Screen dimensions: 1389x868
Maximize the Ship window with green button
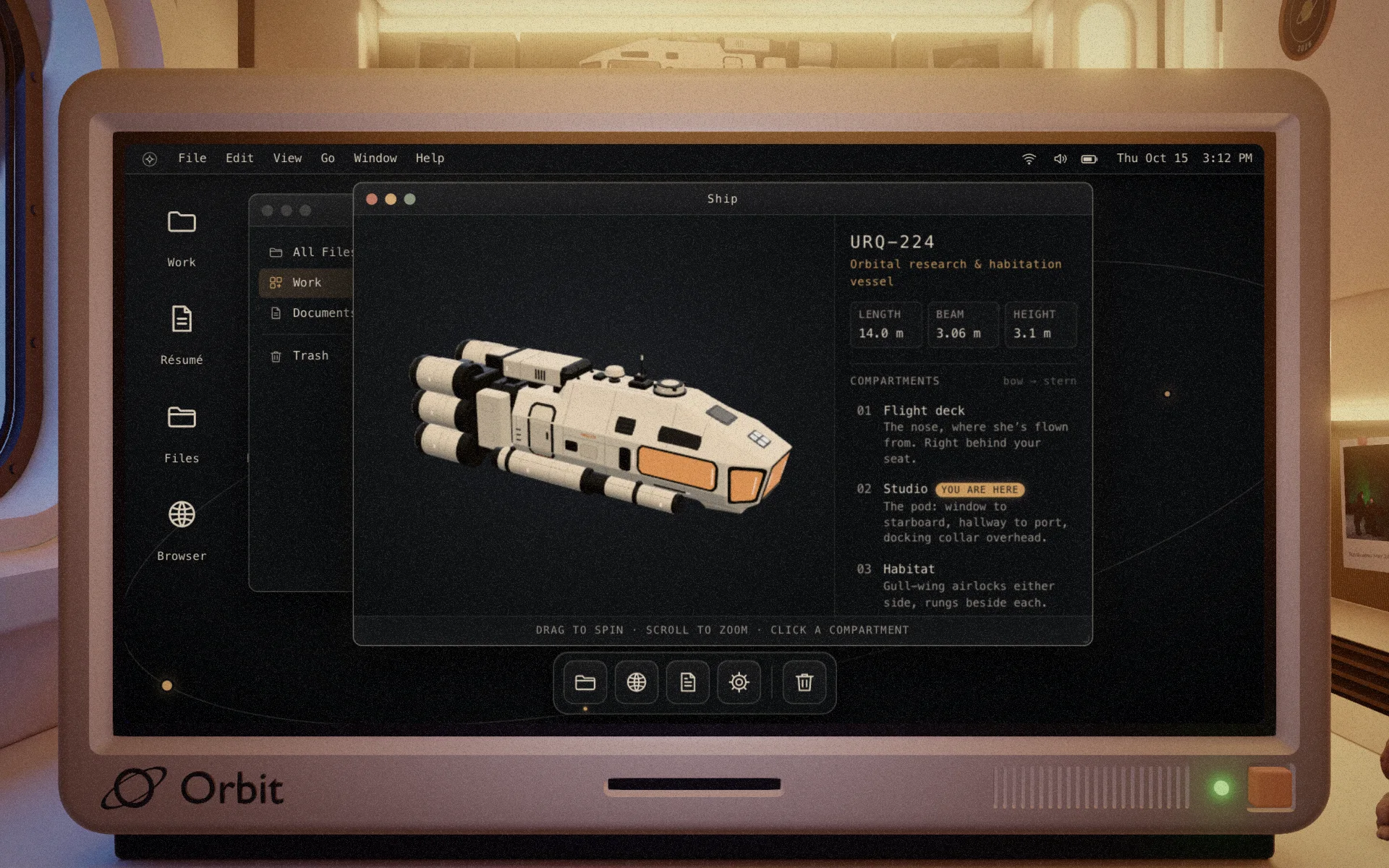pyautogui.click(x=409, y=199)
